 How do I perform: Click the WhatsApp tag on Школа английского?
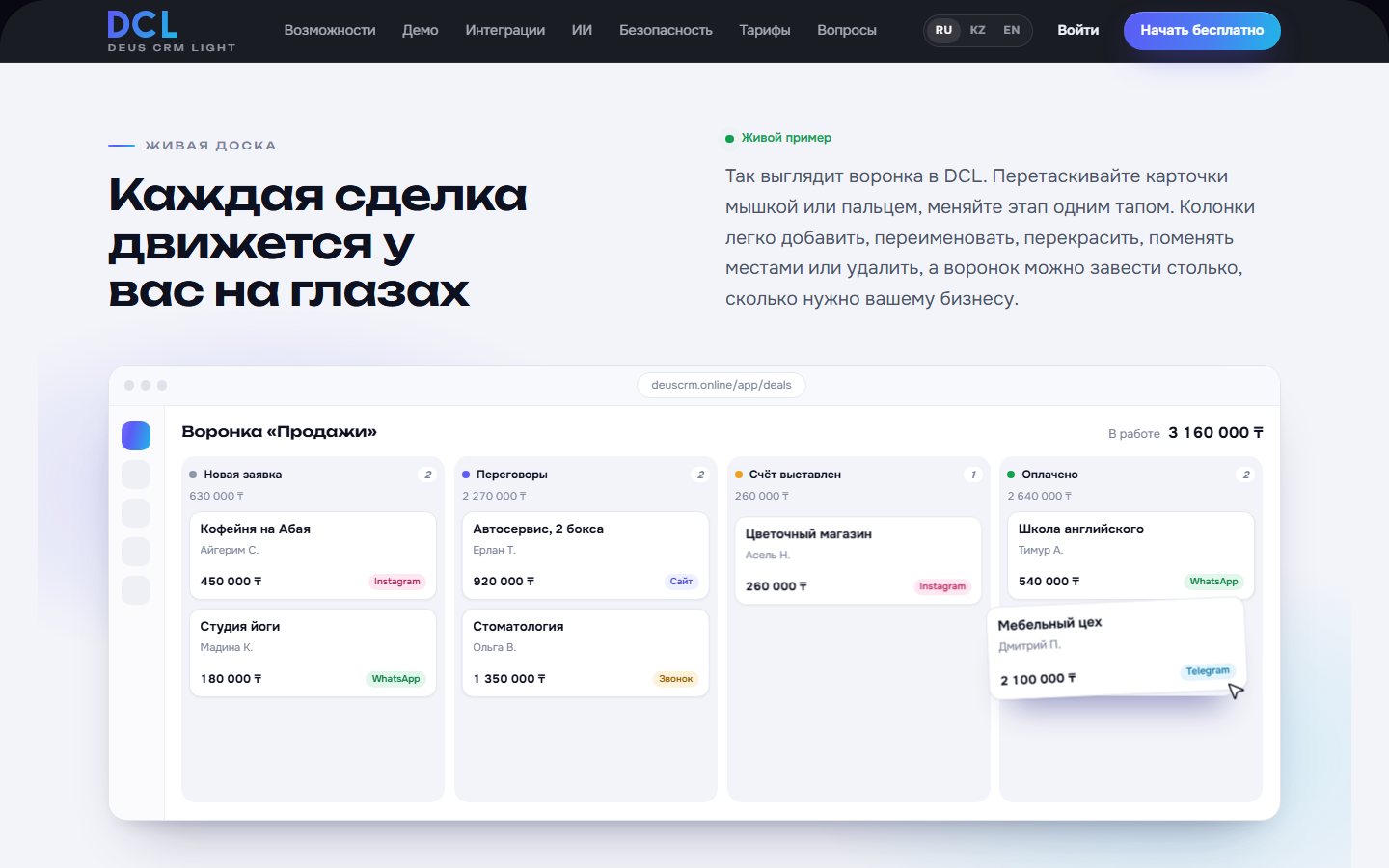[1213, 582]
